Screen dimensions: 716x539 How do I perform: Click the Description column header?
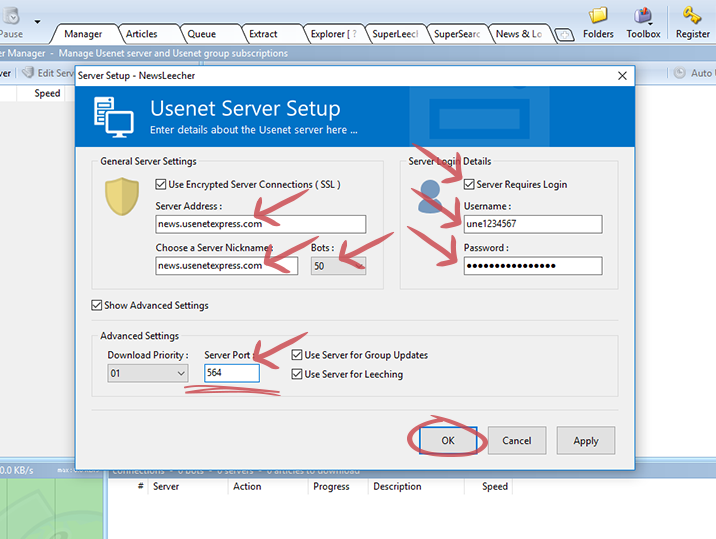point(416,486)
